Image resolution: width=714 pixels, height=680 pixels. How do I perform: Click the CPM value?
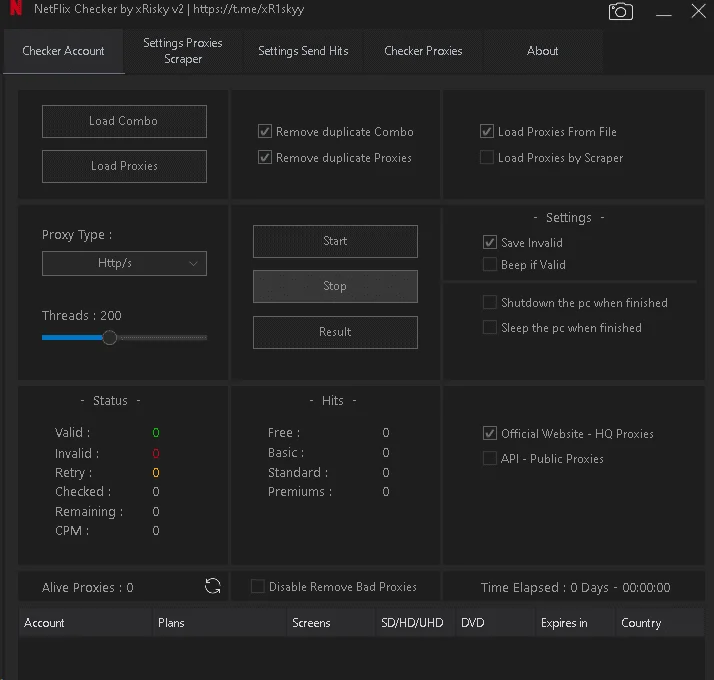coord(156,531)
